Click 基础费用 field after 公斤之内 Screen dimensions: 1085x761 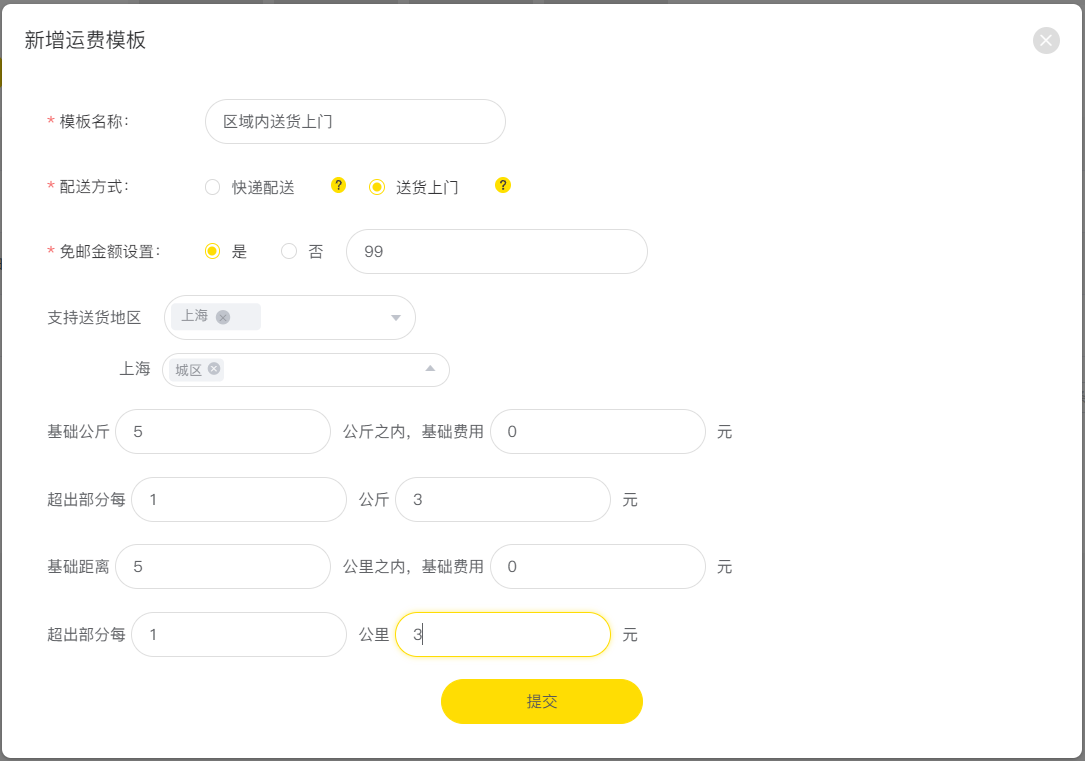click(x=598, y=432)
